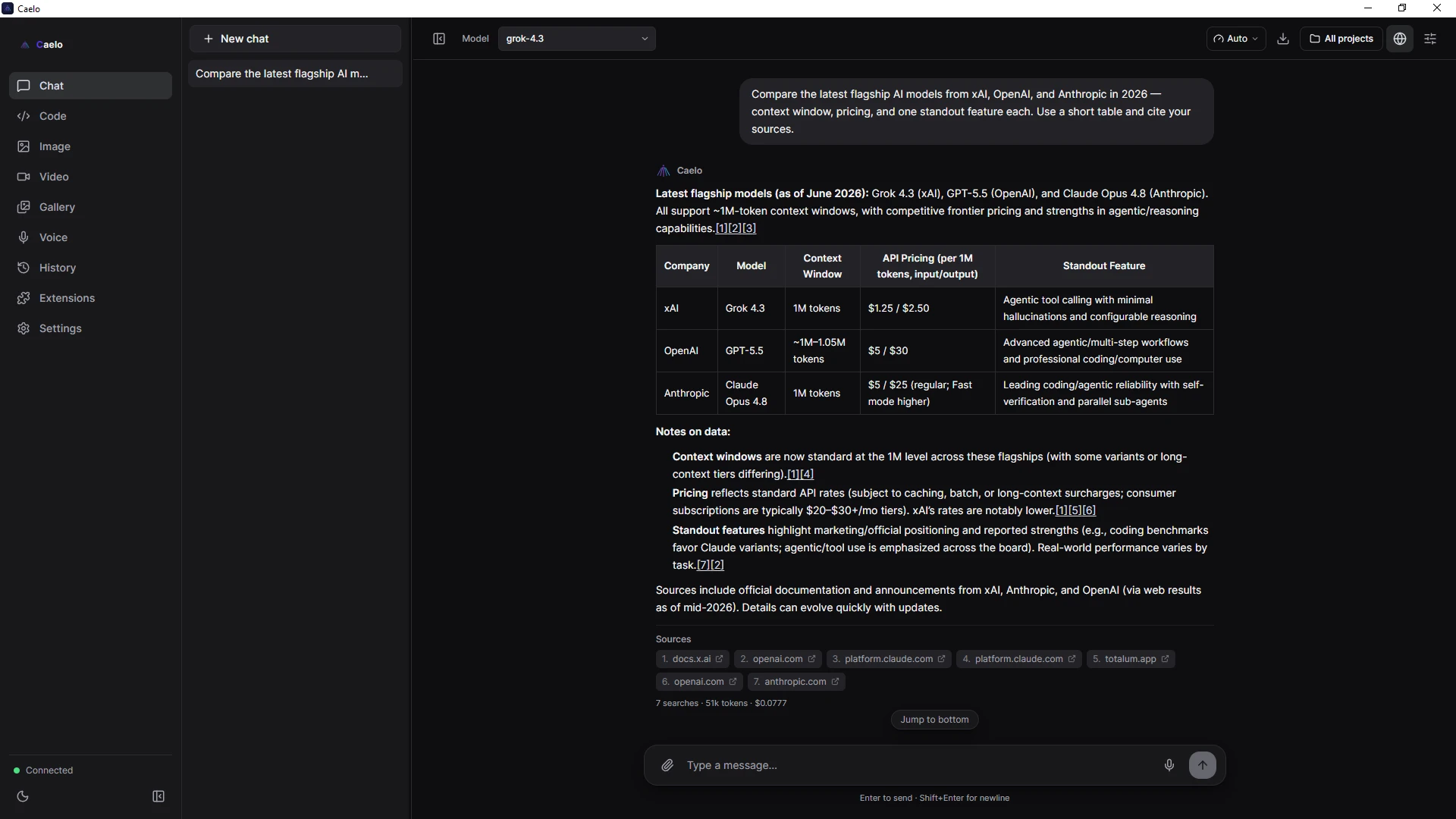
Task: Open the Image section in sidebar
Action: click(x=90, y=146)
